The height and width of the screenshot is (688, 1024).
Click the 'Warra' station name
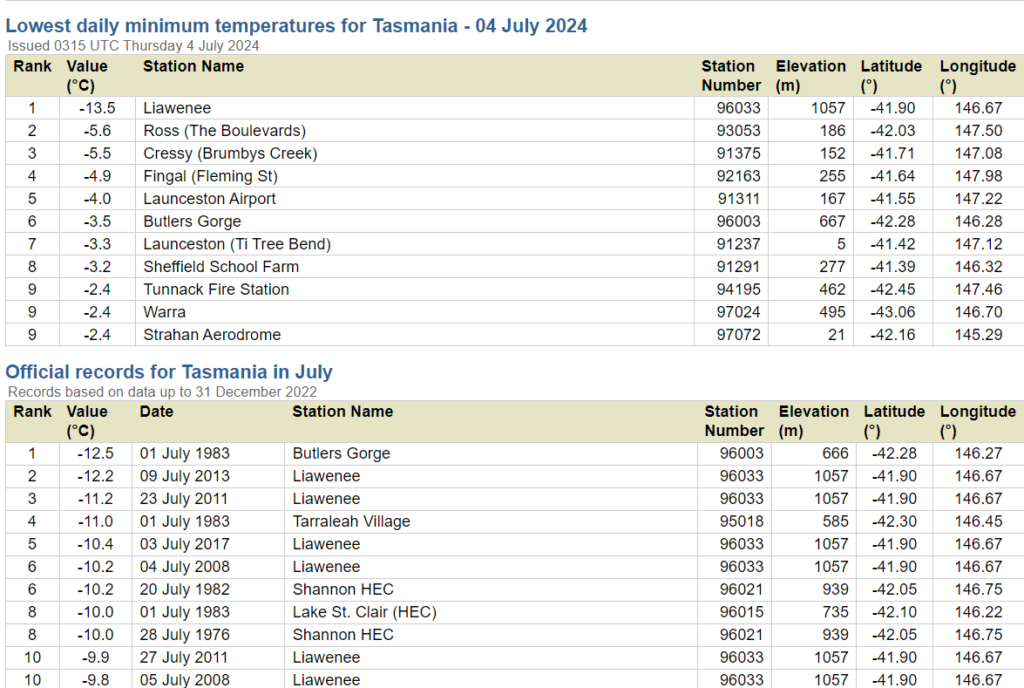164,312
